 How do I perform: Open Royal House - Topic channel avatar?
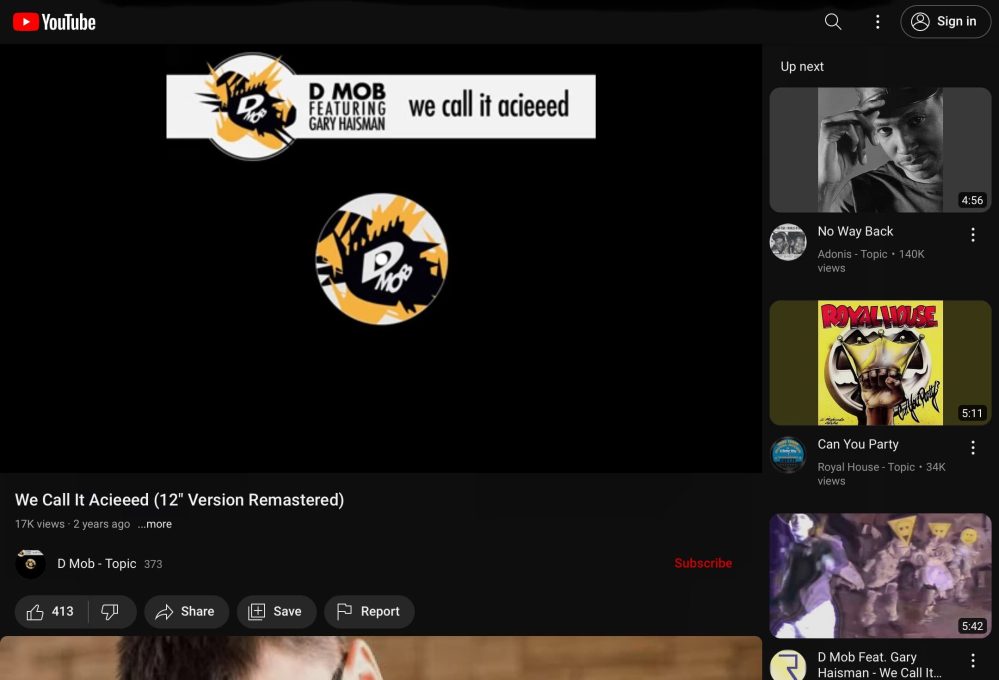point(788,455)
